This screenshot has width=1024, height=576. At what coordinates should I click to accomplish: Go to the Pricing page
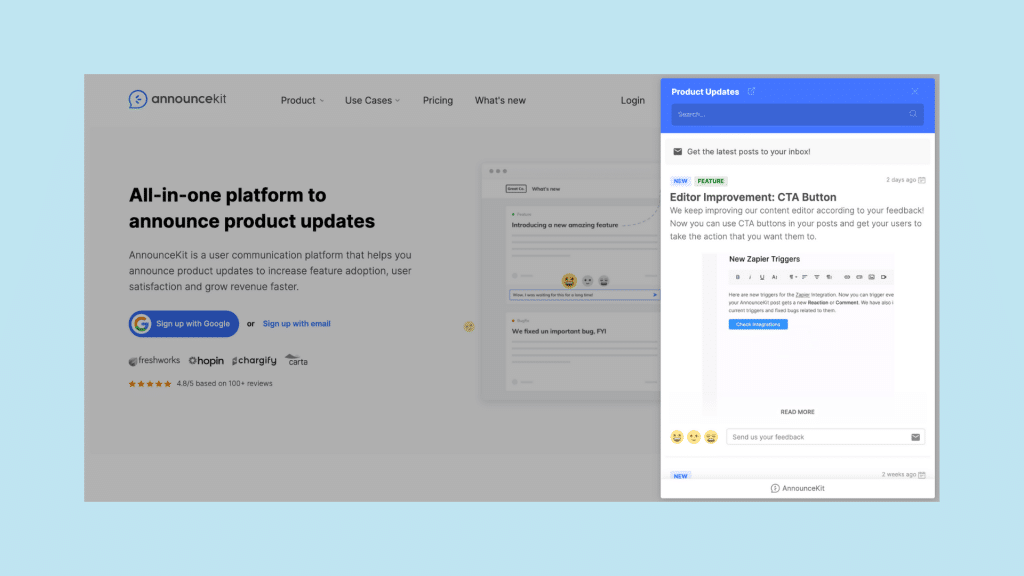pyautogui.click(x=438, y=101)
